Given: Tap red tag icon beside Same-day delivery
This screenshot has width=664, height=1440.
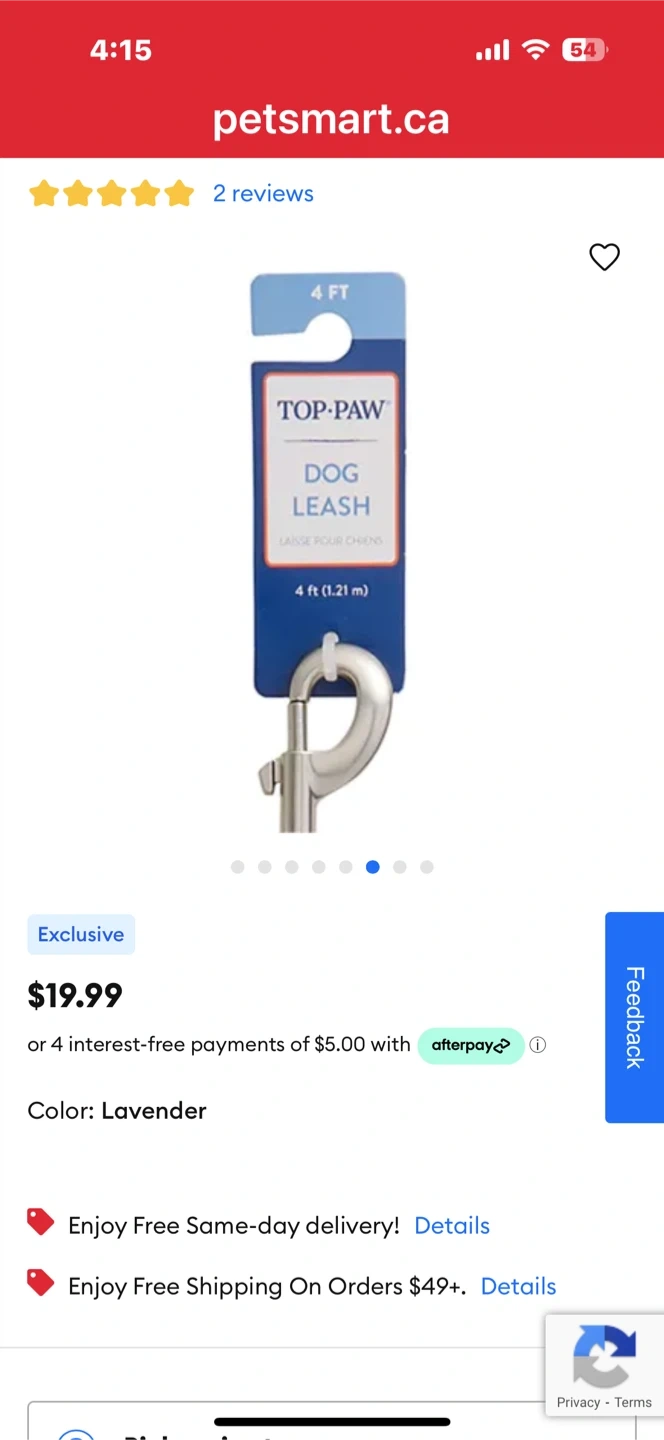Looking at the screenshot, I should 40,1222.
